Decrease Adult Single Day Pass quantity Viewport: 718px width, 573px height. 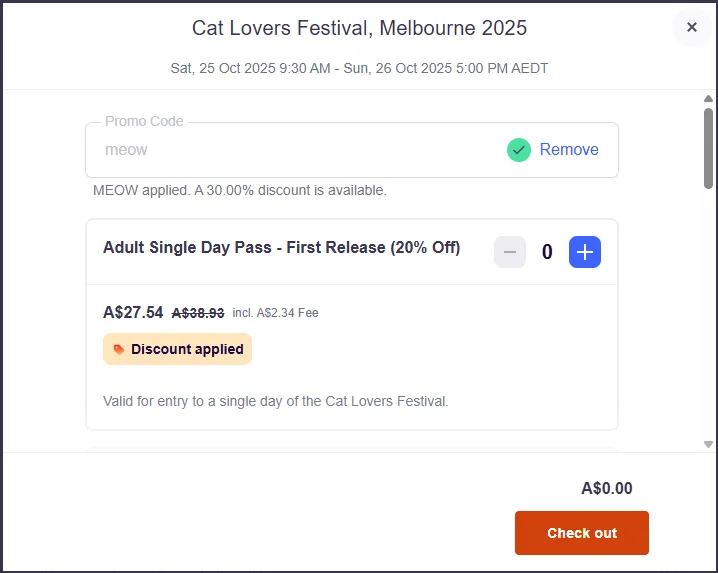pos(509,252)
